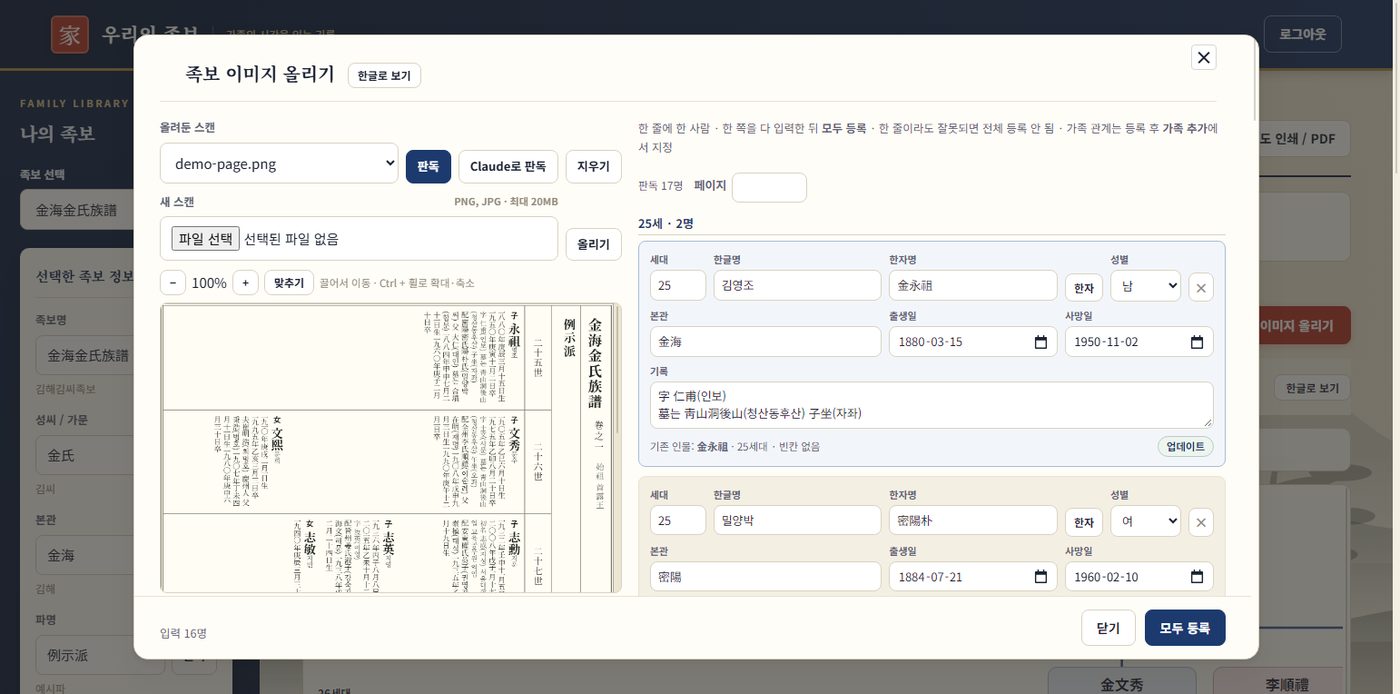1400x694 pixels.
Task: Toggle 한글로 보기 in background page
Action: (x=1311, y=388)
